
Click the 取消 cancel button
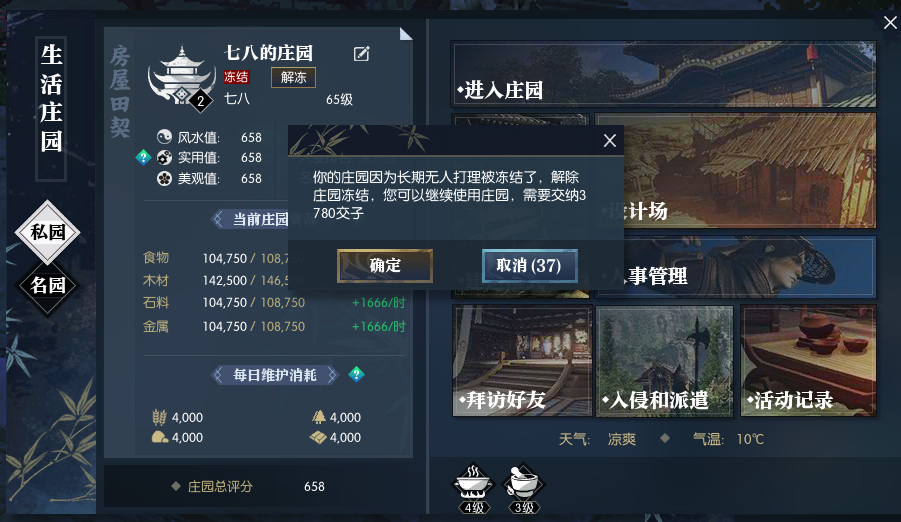click(529, 266)
